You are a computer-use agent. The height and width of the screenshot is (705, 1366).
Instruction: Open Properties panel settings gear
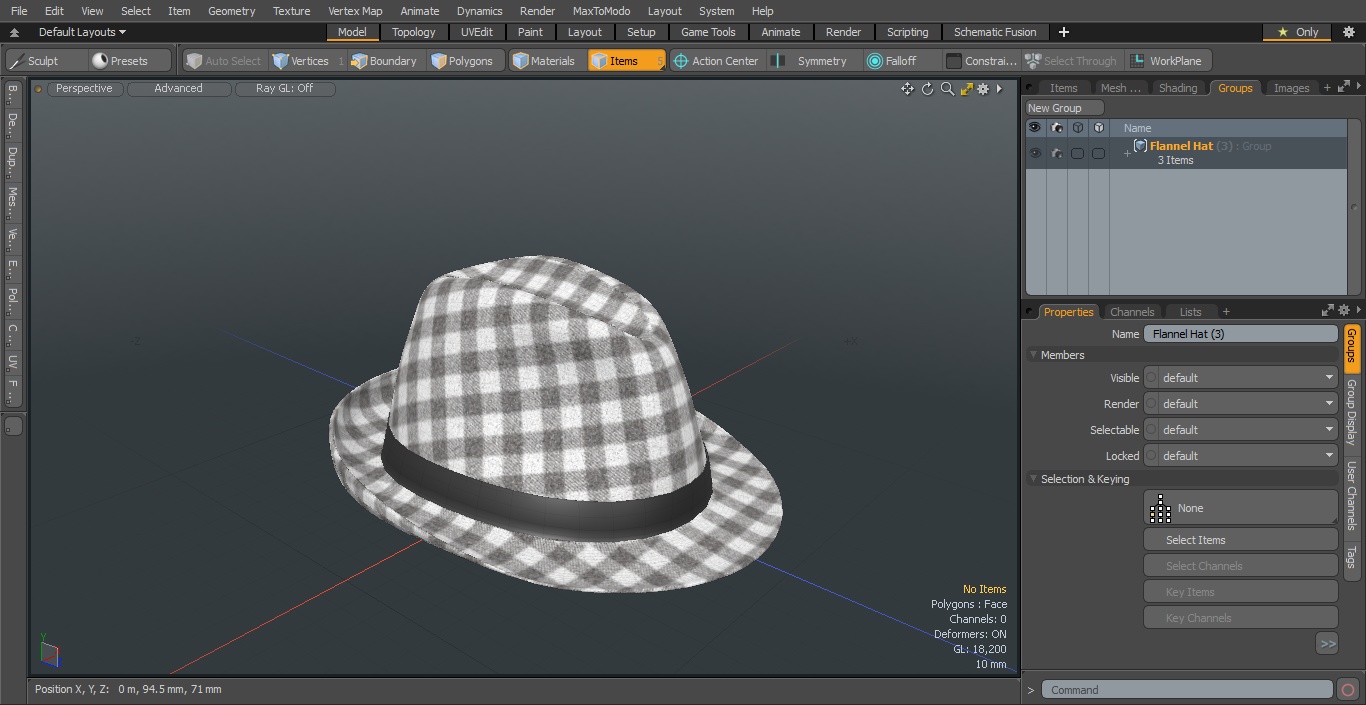[1344, 311]
